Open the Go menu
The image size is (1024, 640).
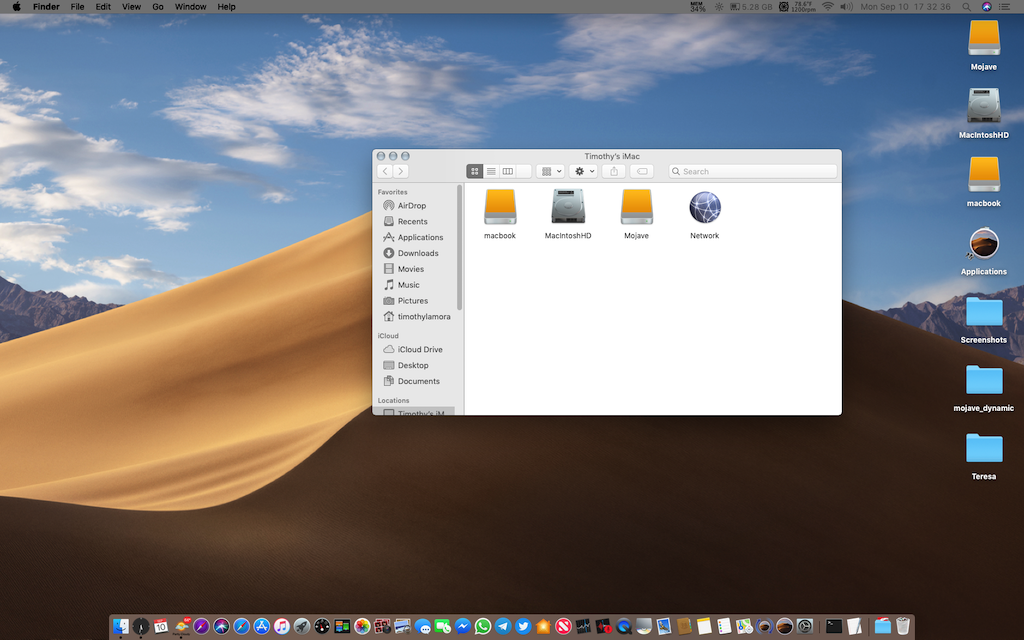tap(157, 7)
